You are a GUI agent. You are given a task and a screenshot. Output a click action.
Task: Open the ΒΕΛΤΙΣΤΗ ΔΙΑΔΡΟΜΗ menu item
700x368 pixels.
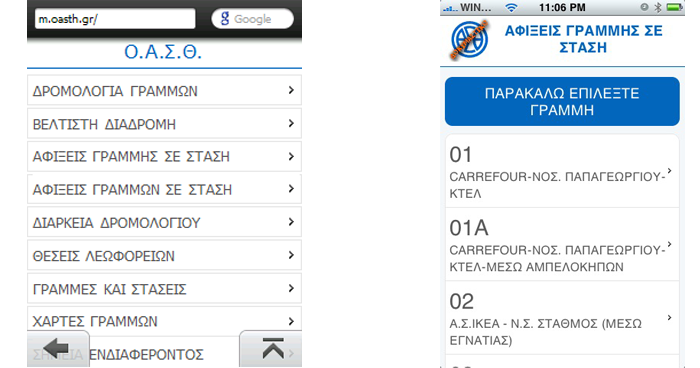164,124
